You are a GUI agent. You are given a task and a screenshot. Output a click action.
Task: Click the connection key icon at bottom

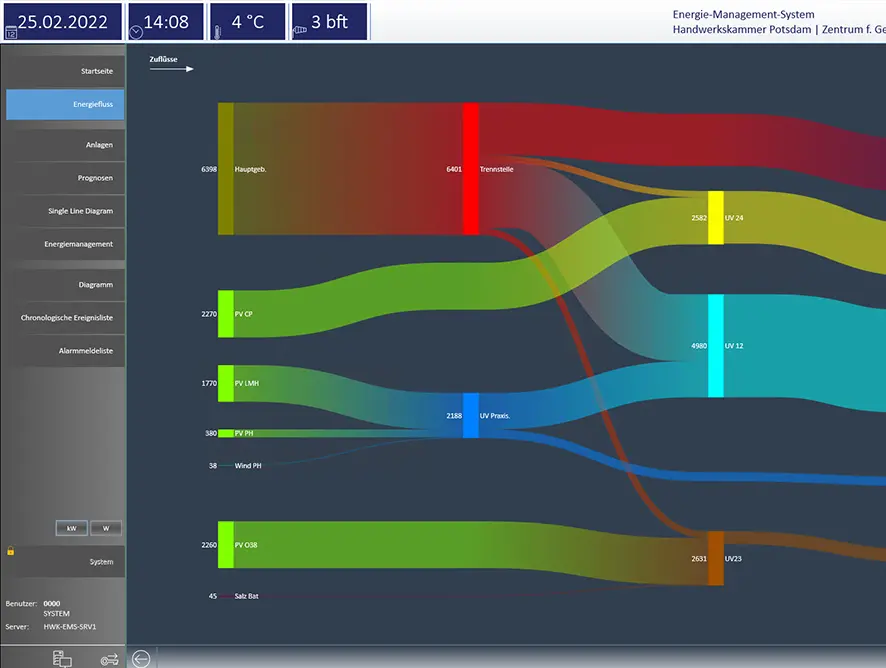click(x=110, y=660)
